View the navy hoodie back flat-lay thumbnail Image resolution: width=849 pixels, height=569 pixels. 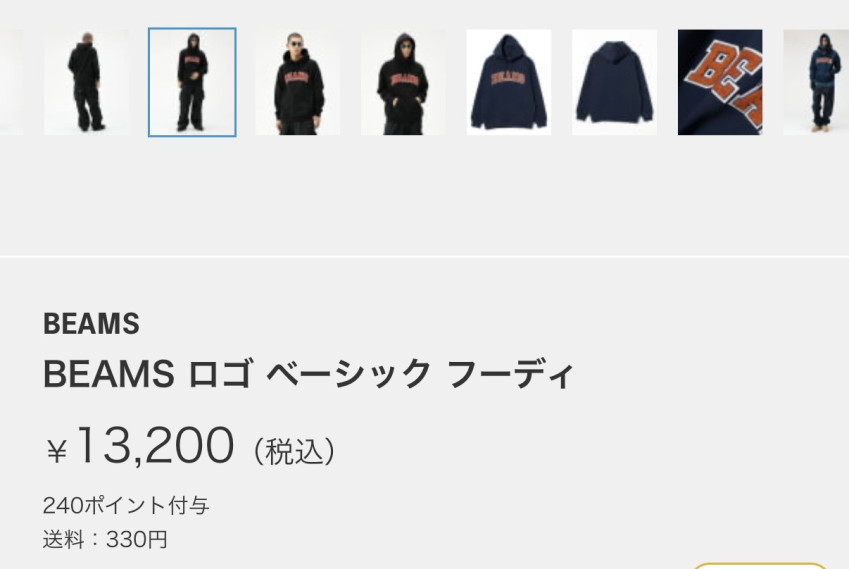coord(615,82)
